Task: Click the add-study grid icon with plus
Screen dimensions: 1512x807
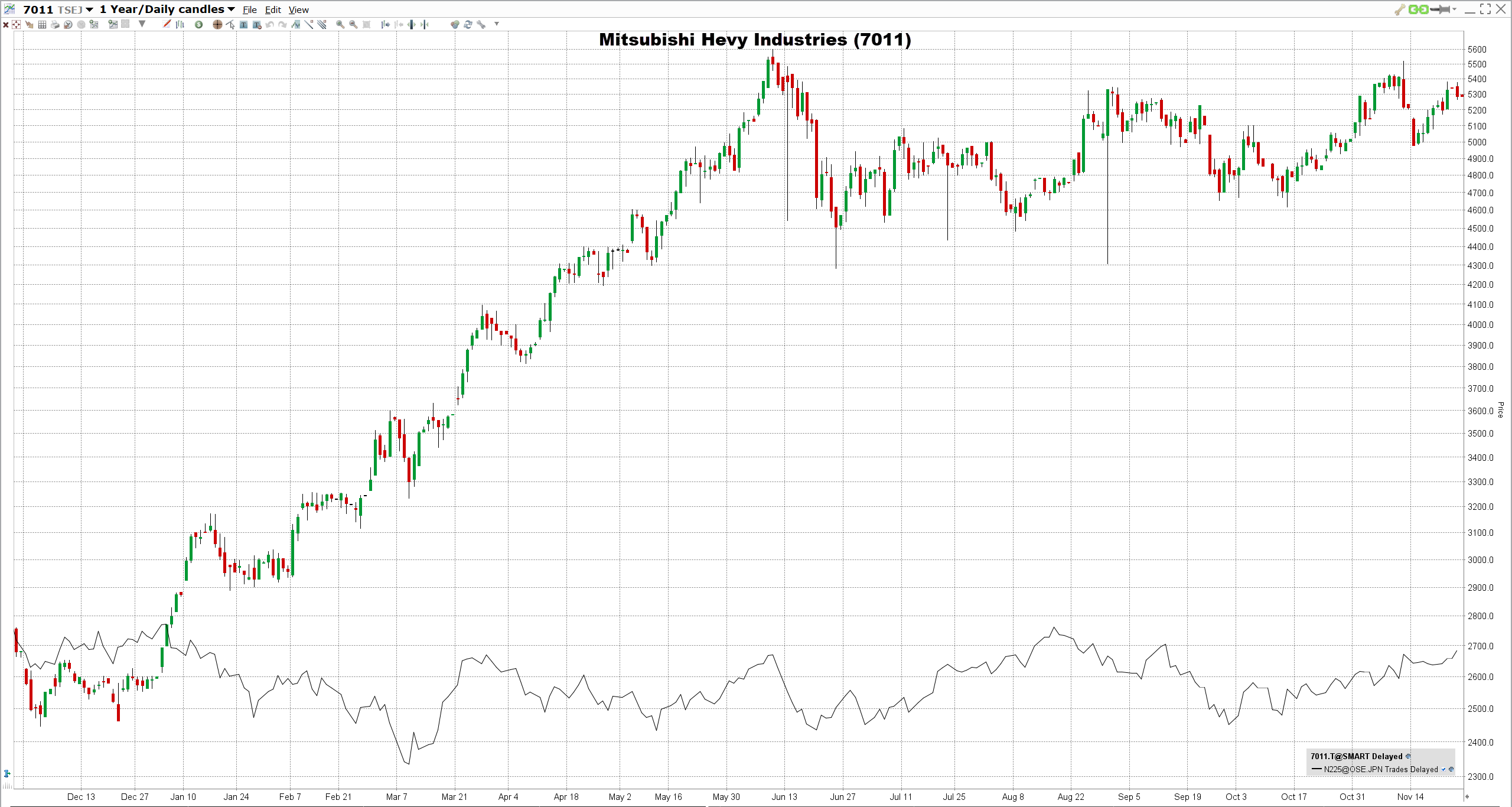Action: coord(94,24)
